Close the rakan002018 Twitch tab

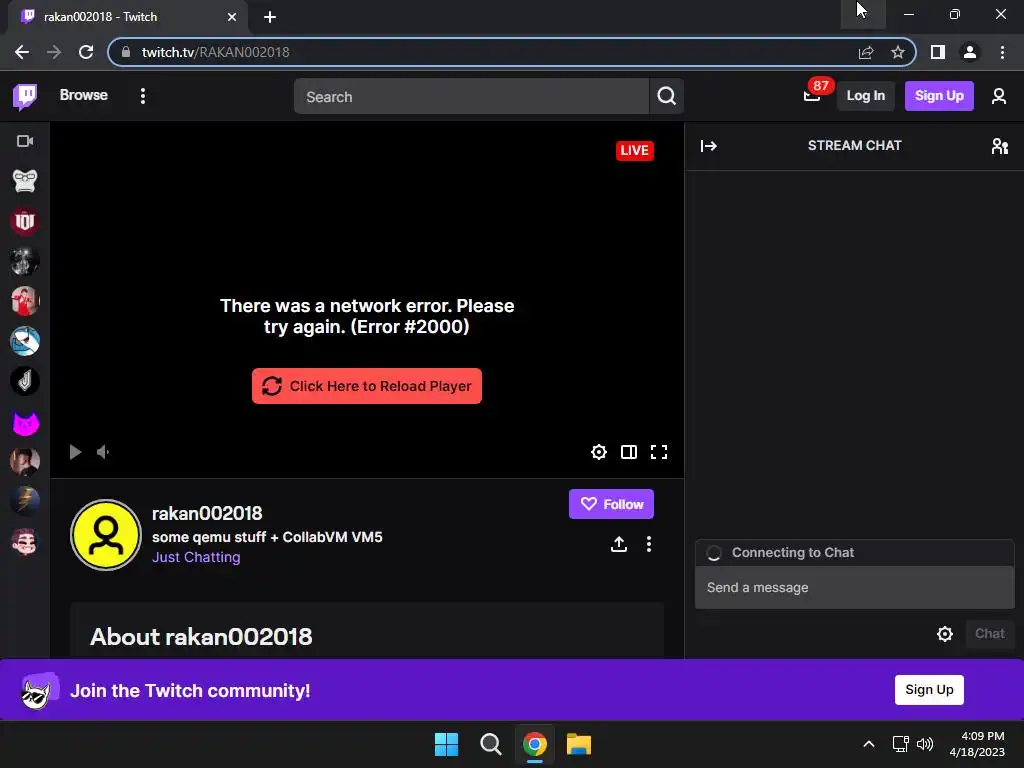click(x=232, y=17)
